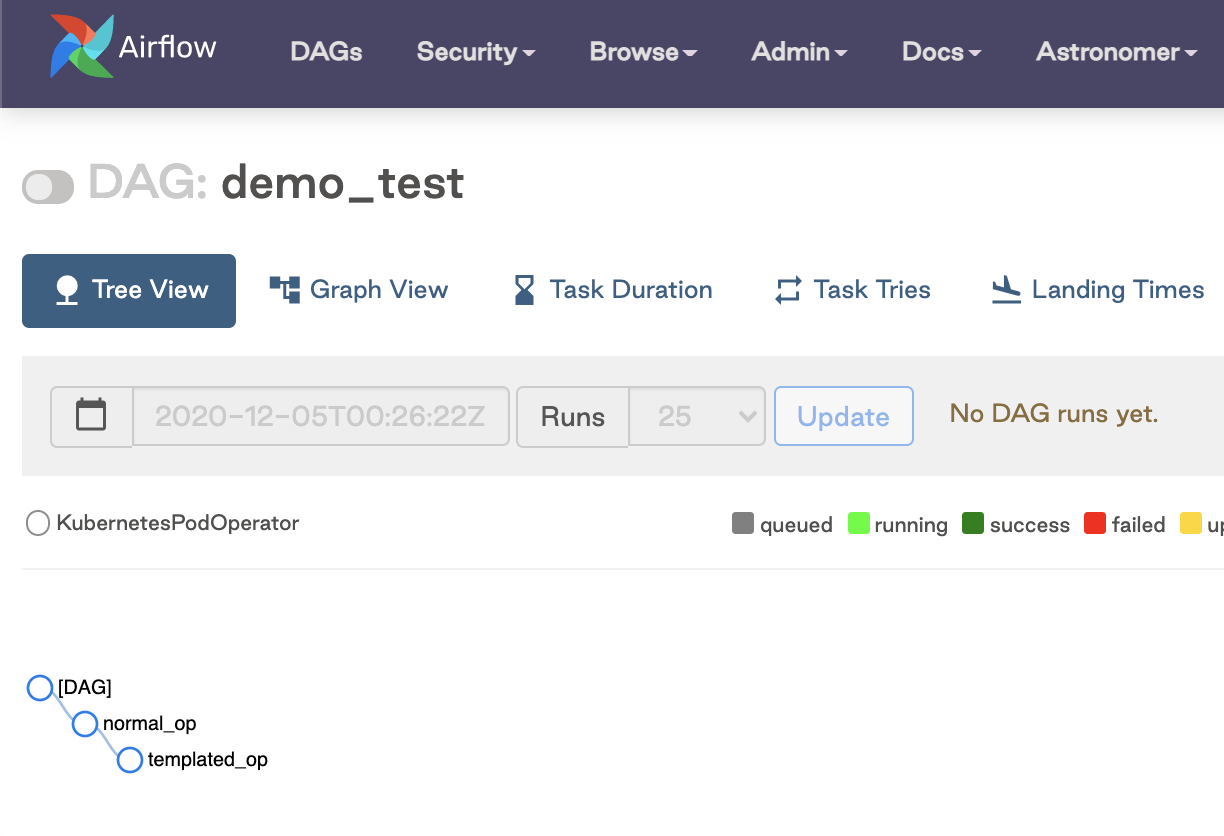Click the failed status red swatch
The height and width of the screenshot is (836, 1224).
(1095, 523)
